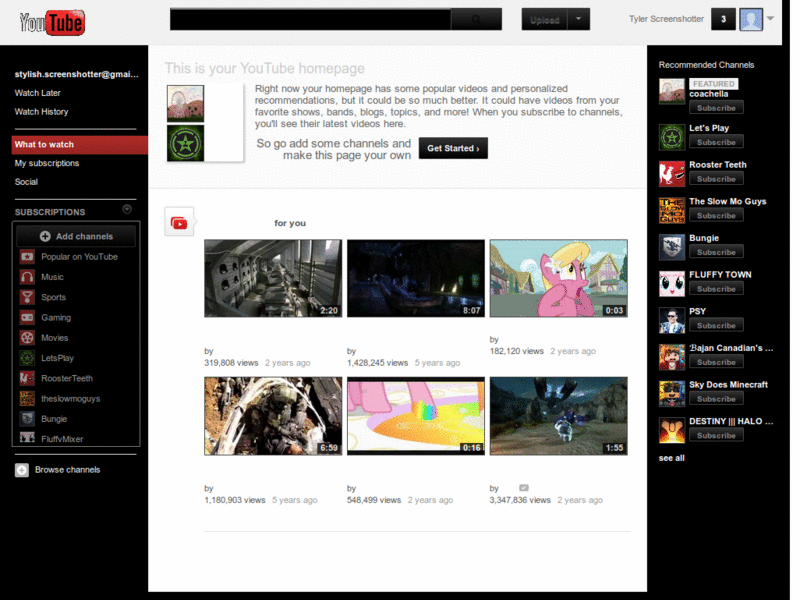Open Popular on YouTube channel icon
The height and width of the screenshot is (600, 800).
pyautogui.click(x=27, y=257)
